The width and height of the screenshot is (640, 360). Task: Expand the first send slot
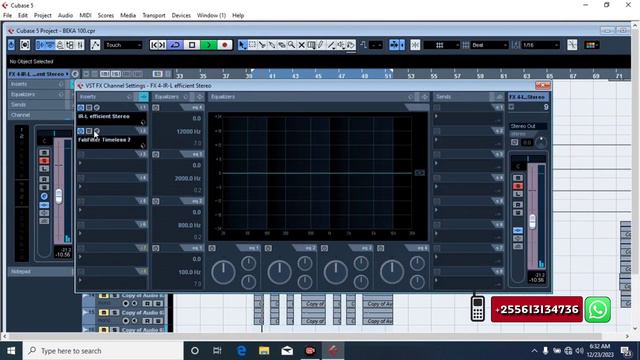click(436, 116)
